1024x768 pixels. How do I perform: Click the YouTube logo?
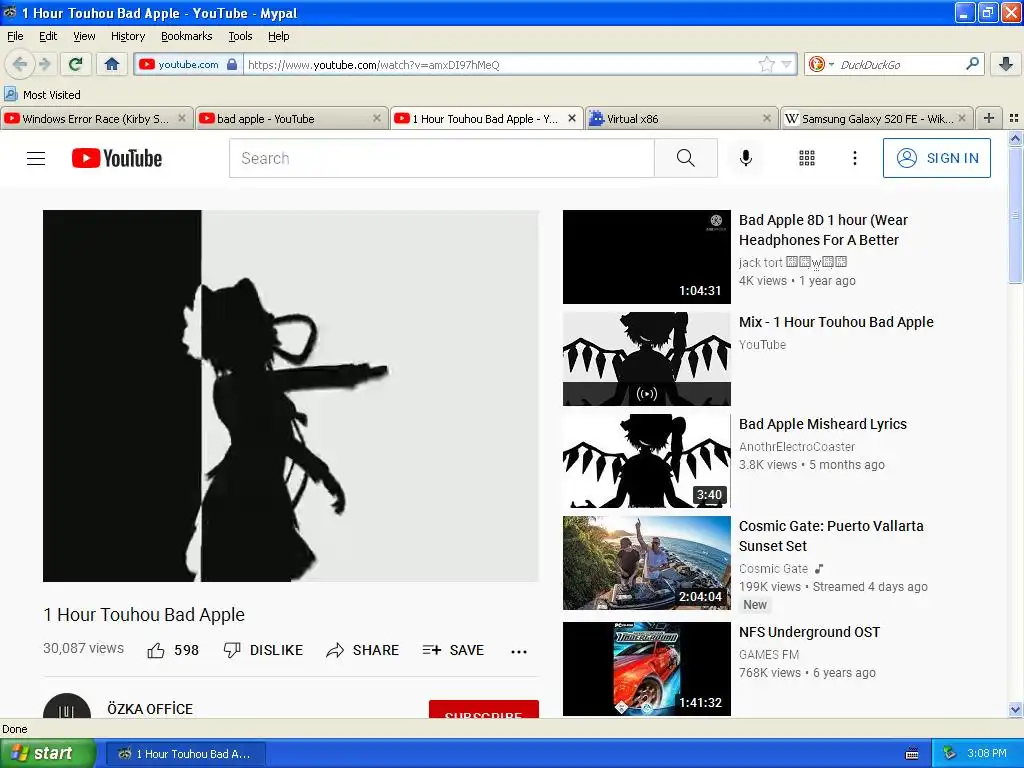(x=117, y=158)
